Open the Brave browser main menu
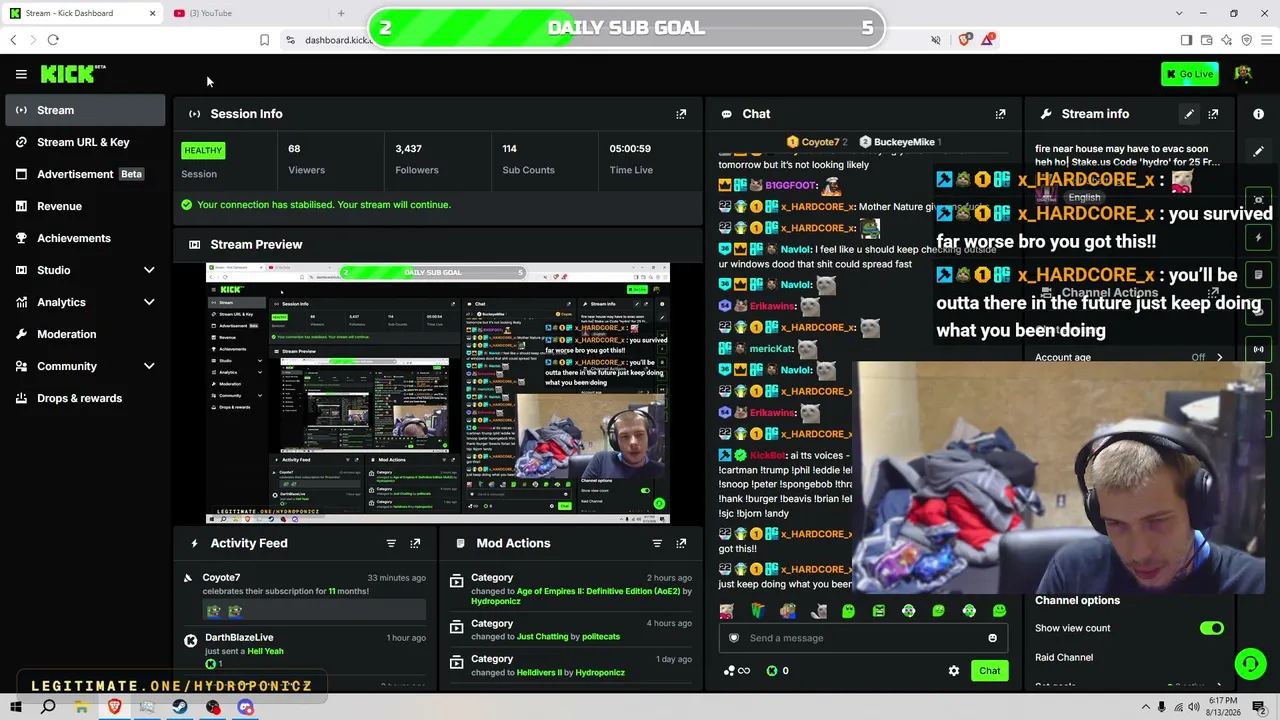The image size is (1280, 720). (1267, 40)
